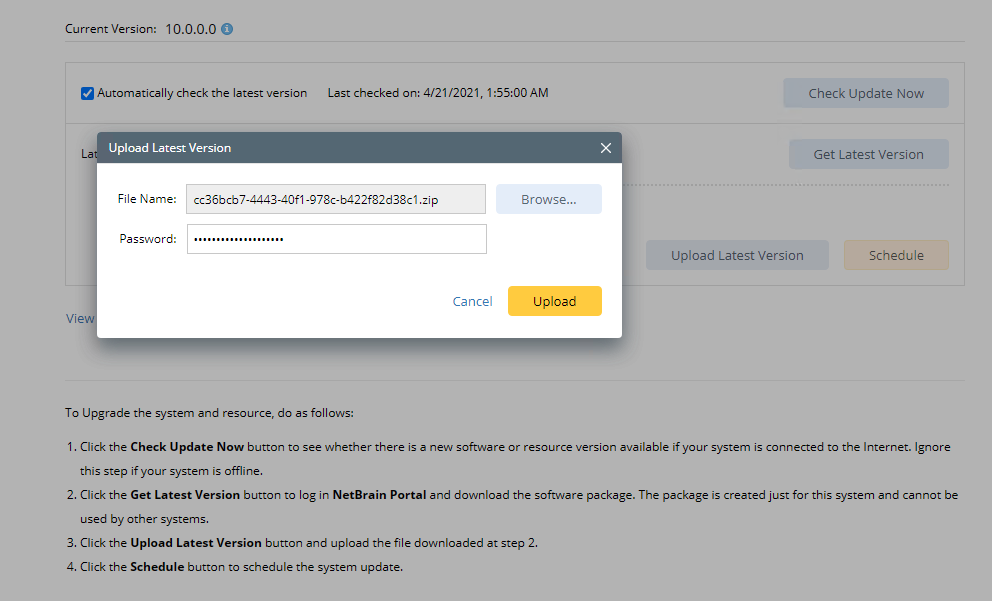Viewport: 992px width, 601px height.
Task: Open the View link below the panel
Action: click(x=80, y=318)
